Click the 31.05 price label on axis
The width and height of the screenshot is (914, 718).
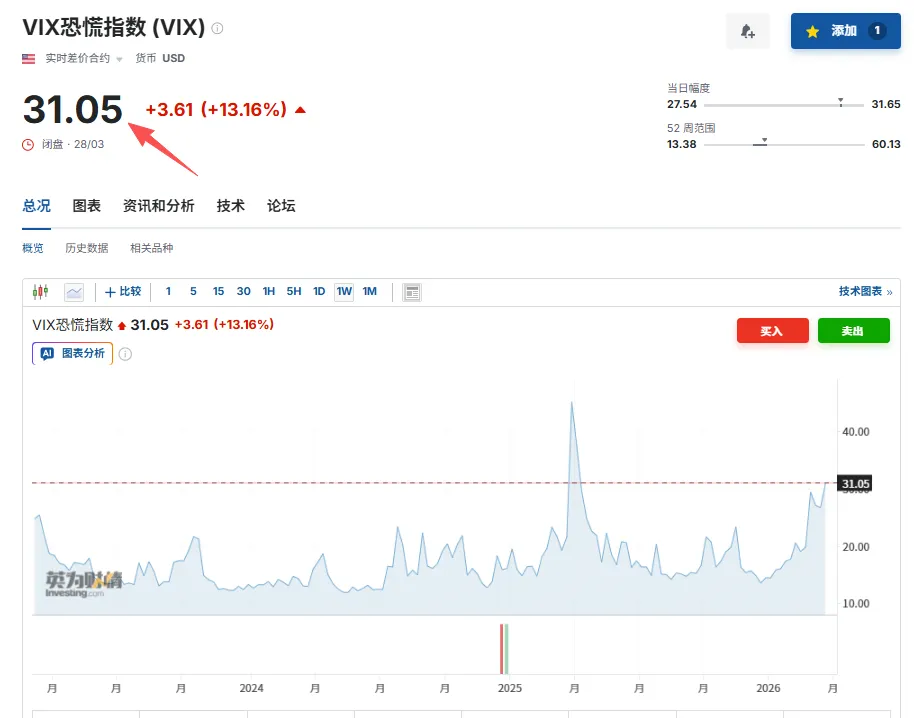point(855,483)
